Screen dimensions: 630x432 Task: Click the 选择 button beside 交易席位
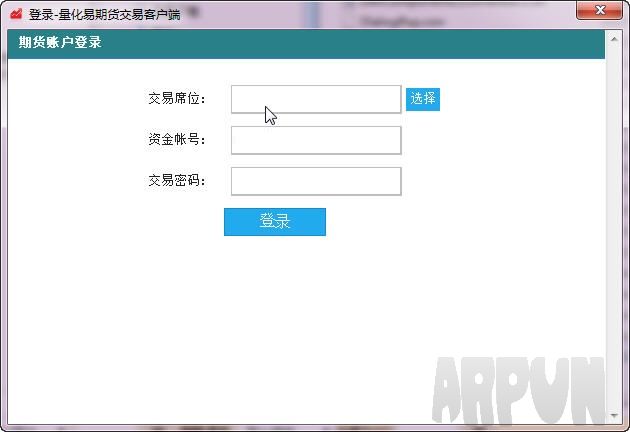[423, 99]
